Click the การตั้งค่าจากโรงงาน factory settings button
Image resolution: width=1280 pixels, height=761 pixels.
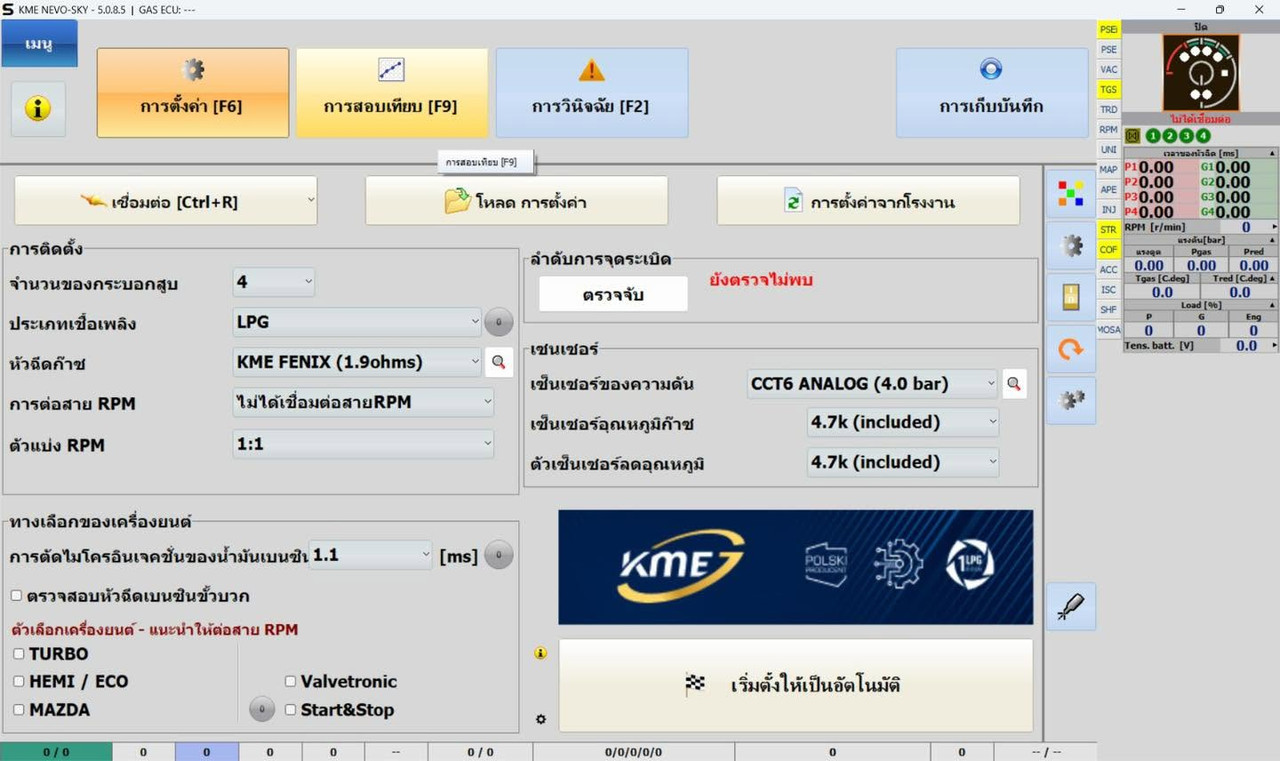pyautogui.click(x=868, y=201)
